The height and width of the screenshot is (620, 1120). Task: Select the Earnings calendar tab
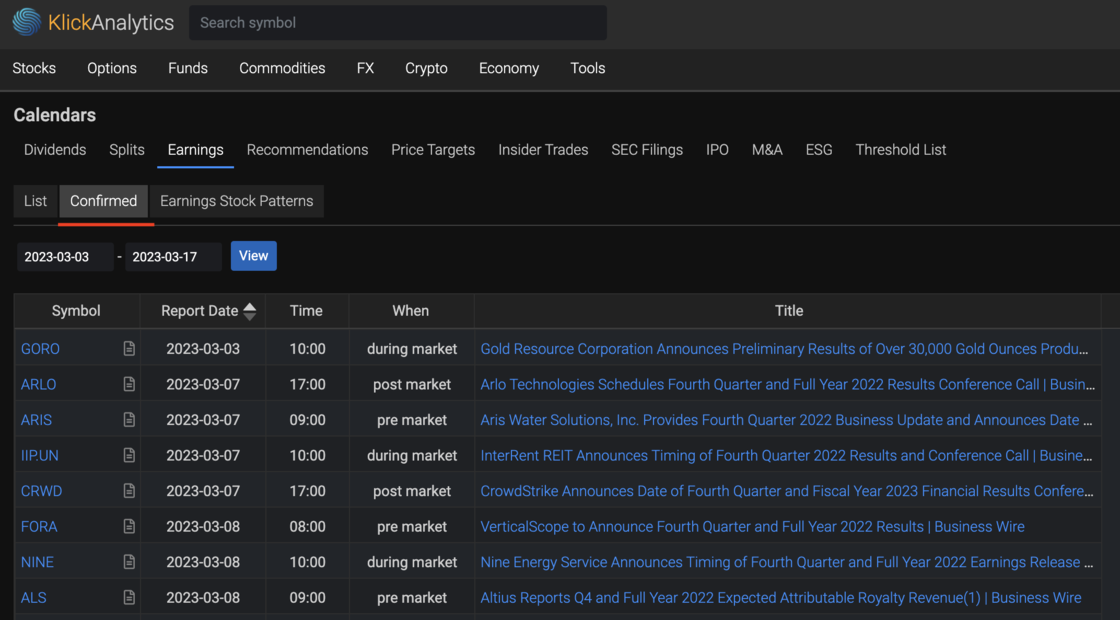(196, 150)
